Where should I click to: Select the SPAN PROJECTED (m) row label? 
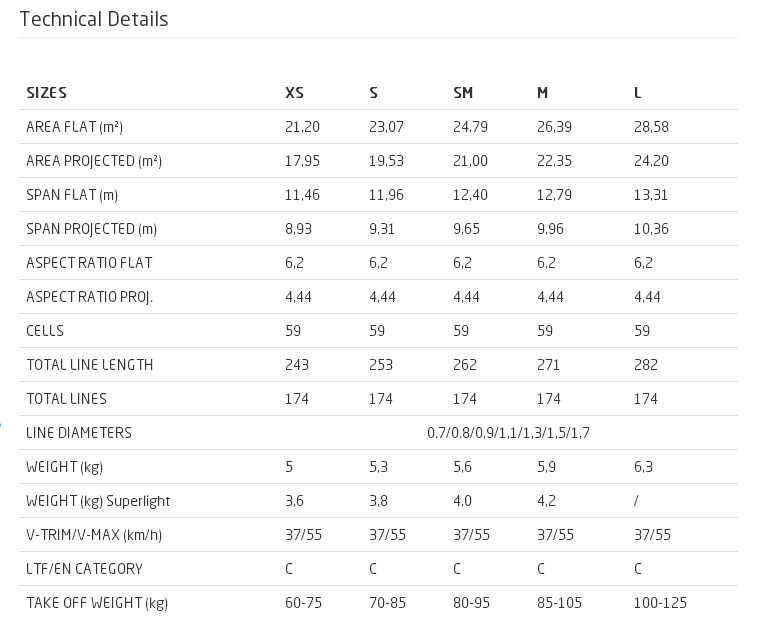coord(92,229)
